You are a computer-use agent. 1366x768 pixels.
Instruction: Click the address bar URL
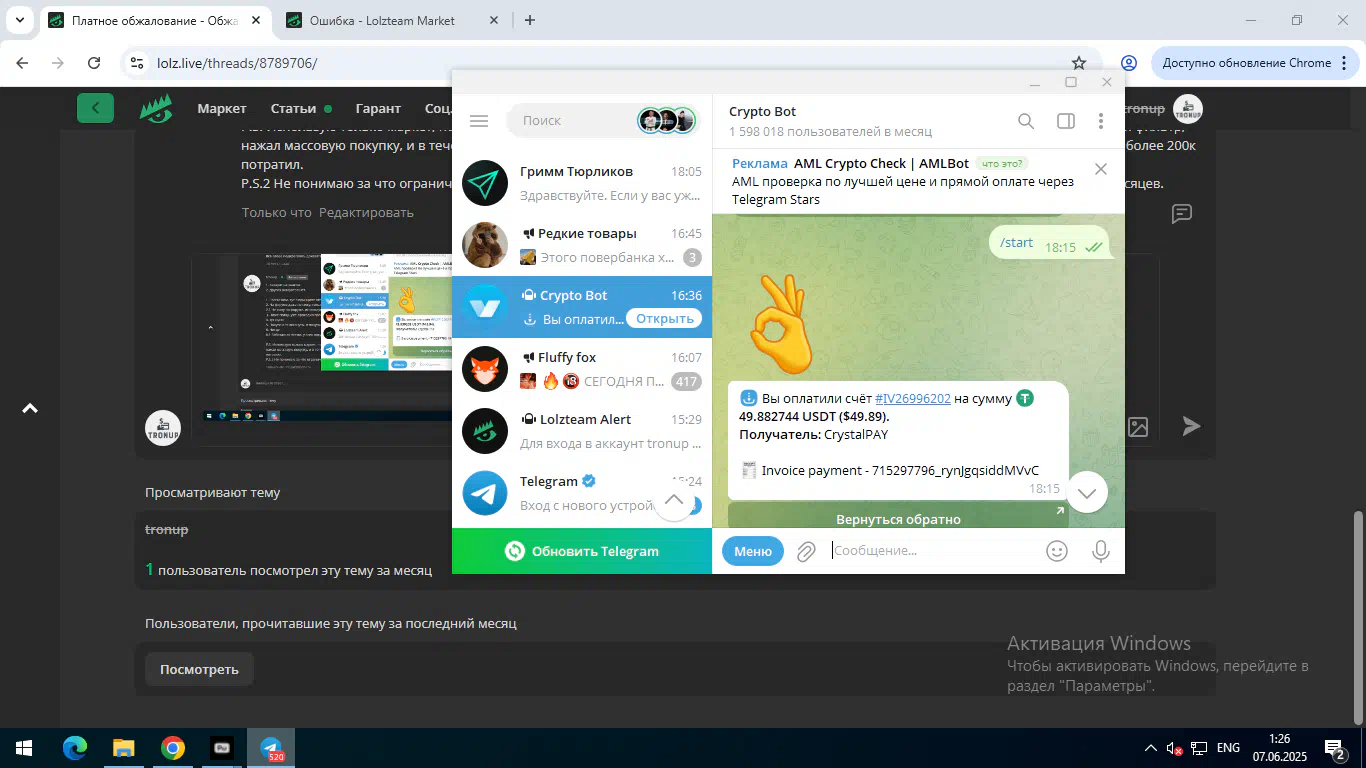click(x=237, y=63)
